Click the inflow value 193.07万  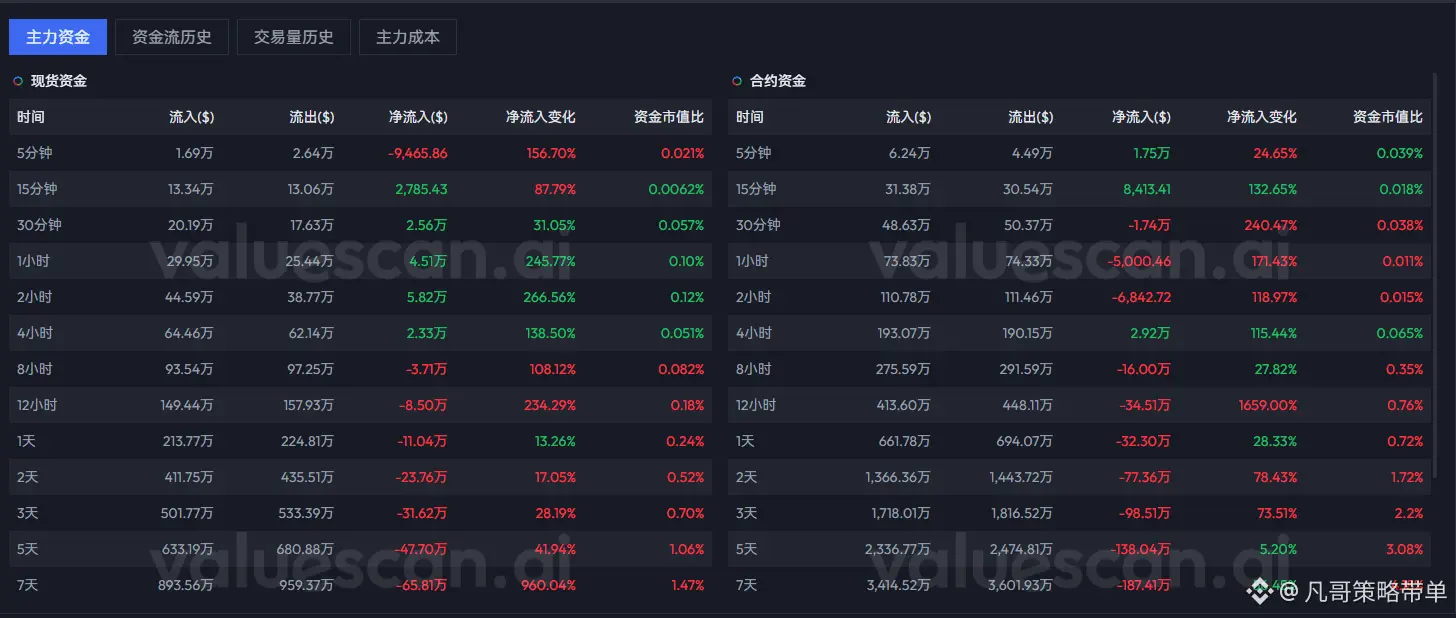click(x=905, y=333)
